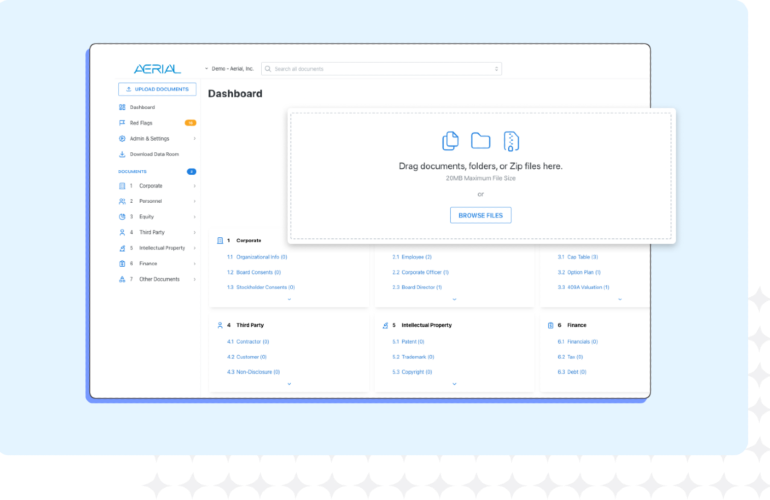
Task: Open 1.3 Stockholder Consents link
Action: (x=261, y=287)
